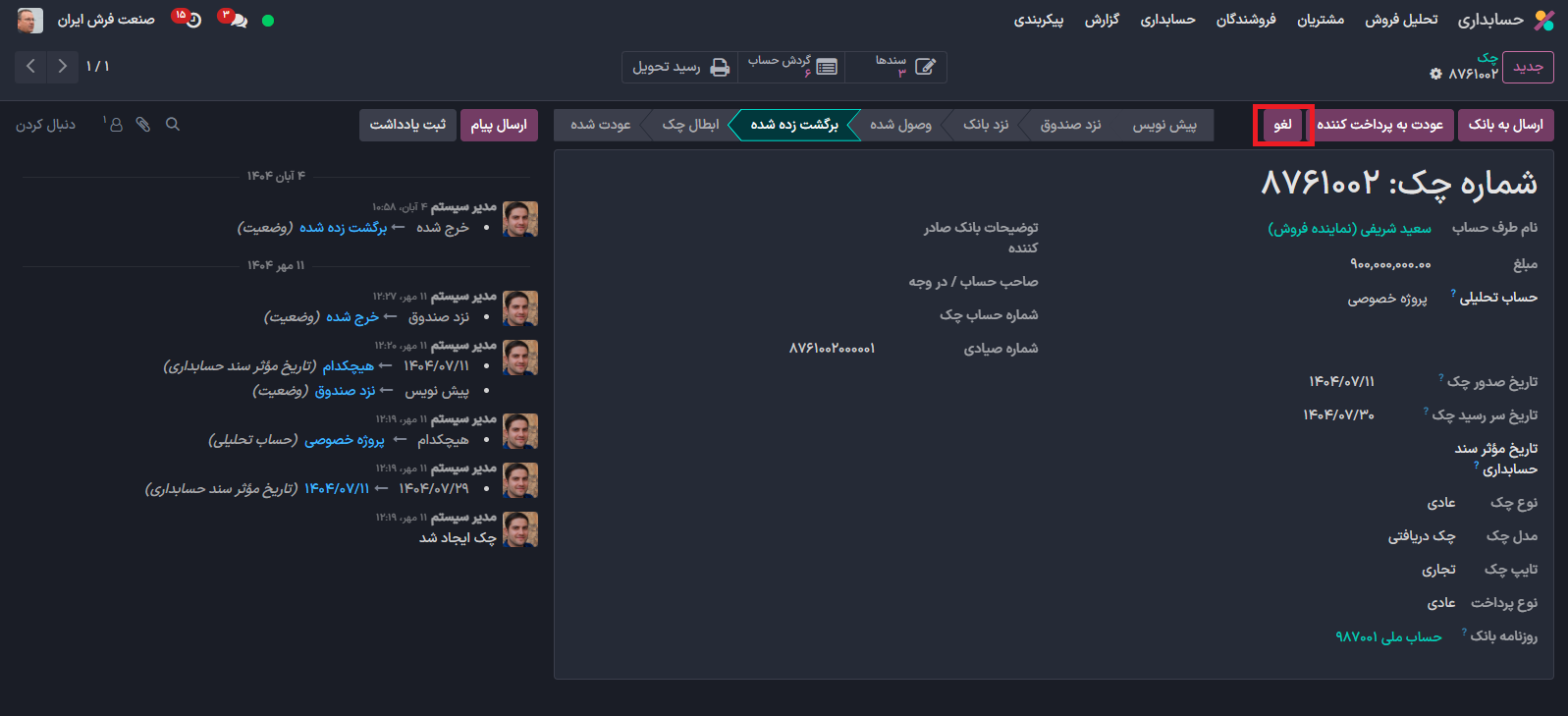
Task: Expand the گزارش menu in the navbar
Action: point(1102,20)
